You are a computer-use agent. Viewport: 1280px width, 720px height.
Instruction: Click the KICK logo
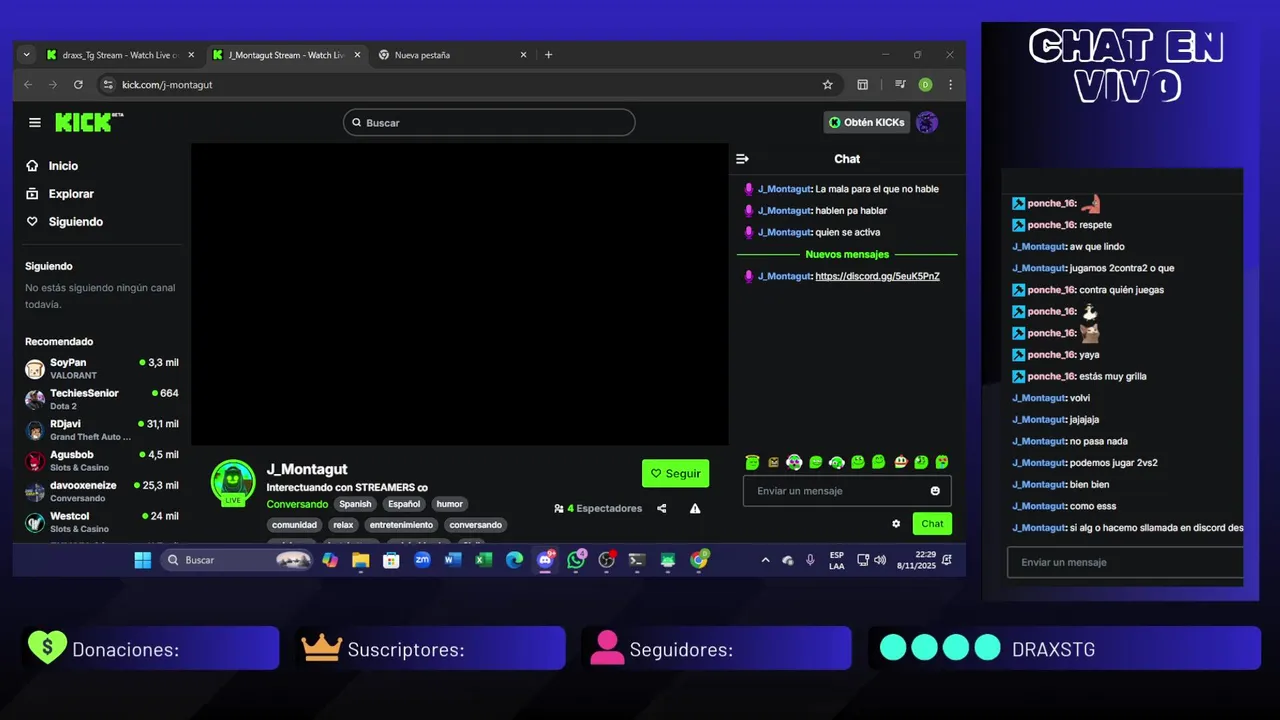89,122
